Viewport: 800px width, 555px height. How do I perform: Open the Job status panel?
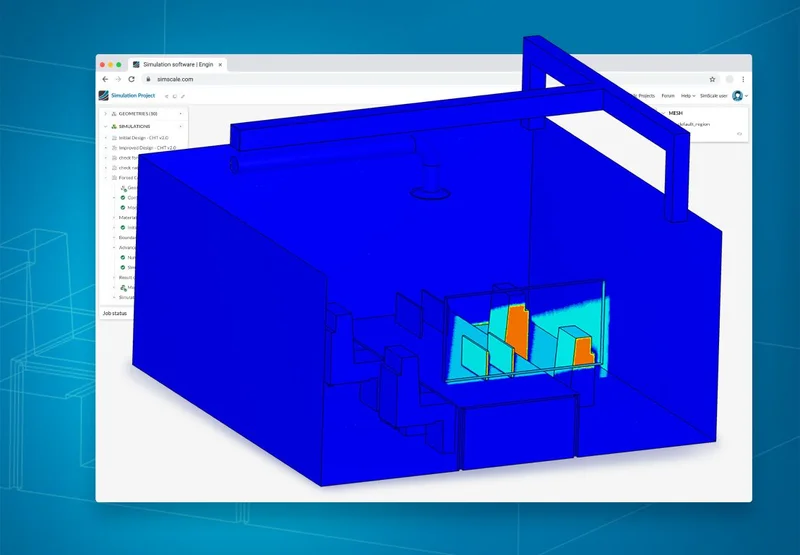pos(114,313)
